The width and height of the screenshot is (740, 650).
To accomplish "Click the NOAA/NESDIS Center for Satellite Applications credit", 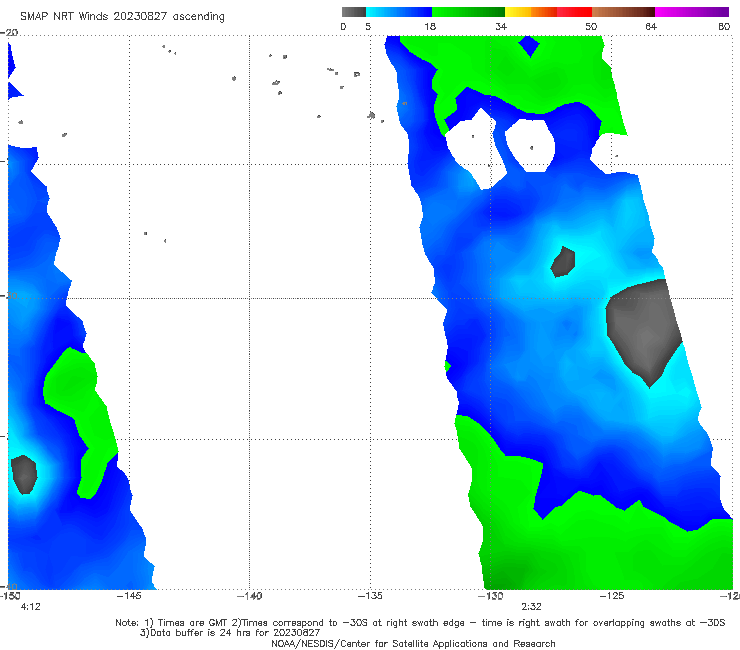I will [x=413, y=643].
